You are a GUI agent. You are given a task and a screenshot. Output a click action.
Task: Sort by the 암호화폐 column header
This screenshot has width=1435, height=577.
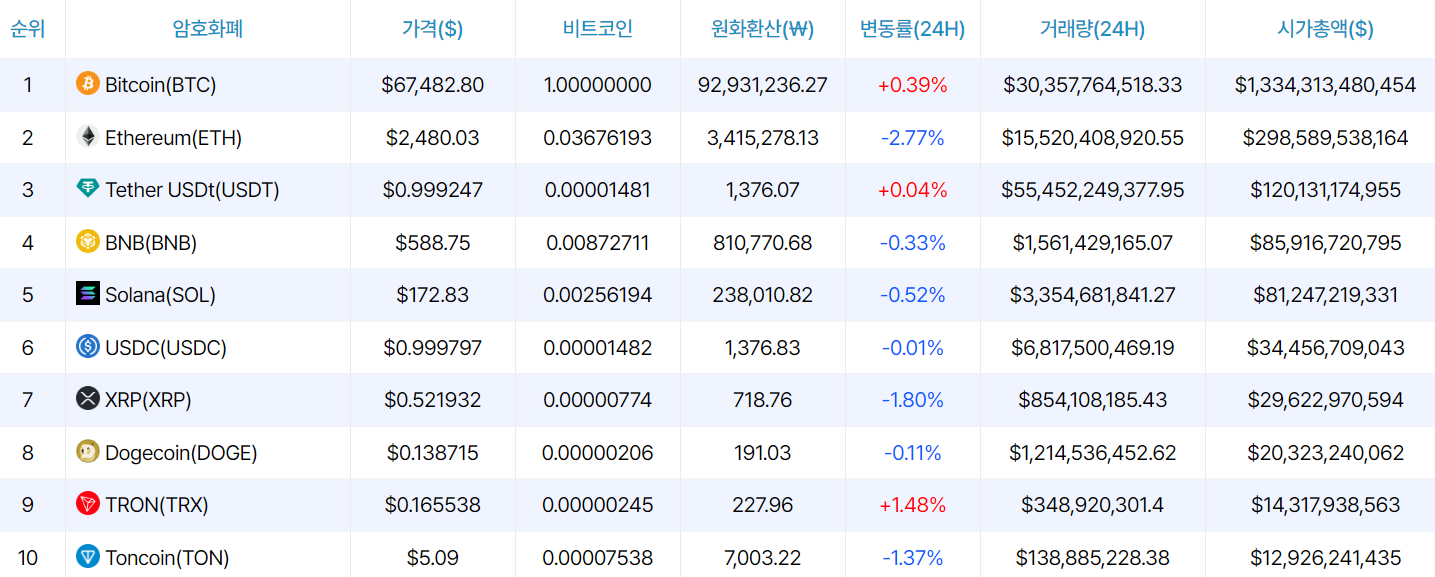[207, 29]
